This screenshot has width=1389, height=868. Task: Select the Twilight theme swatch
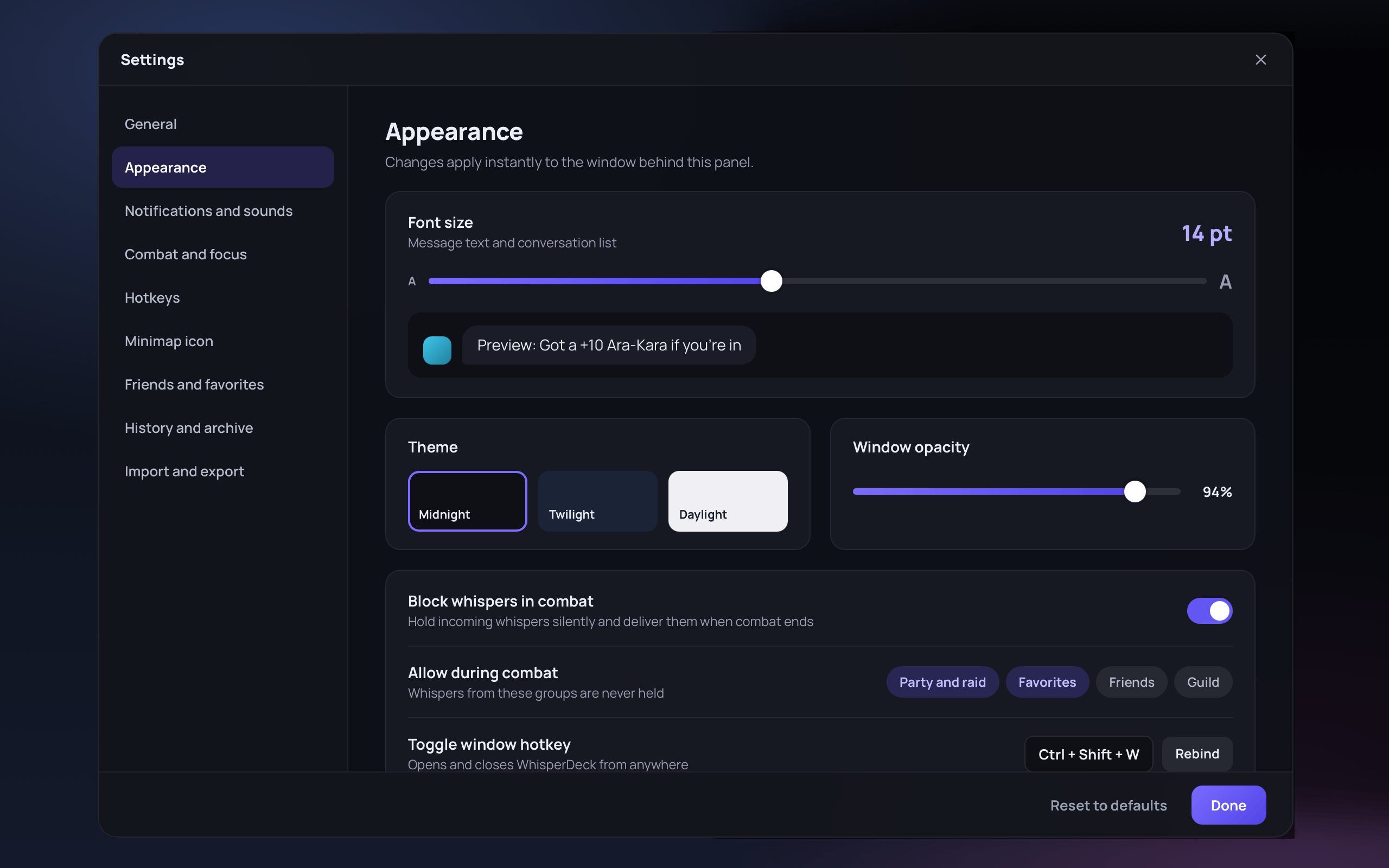point(597,501)
